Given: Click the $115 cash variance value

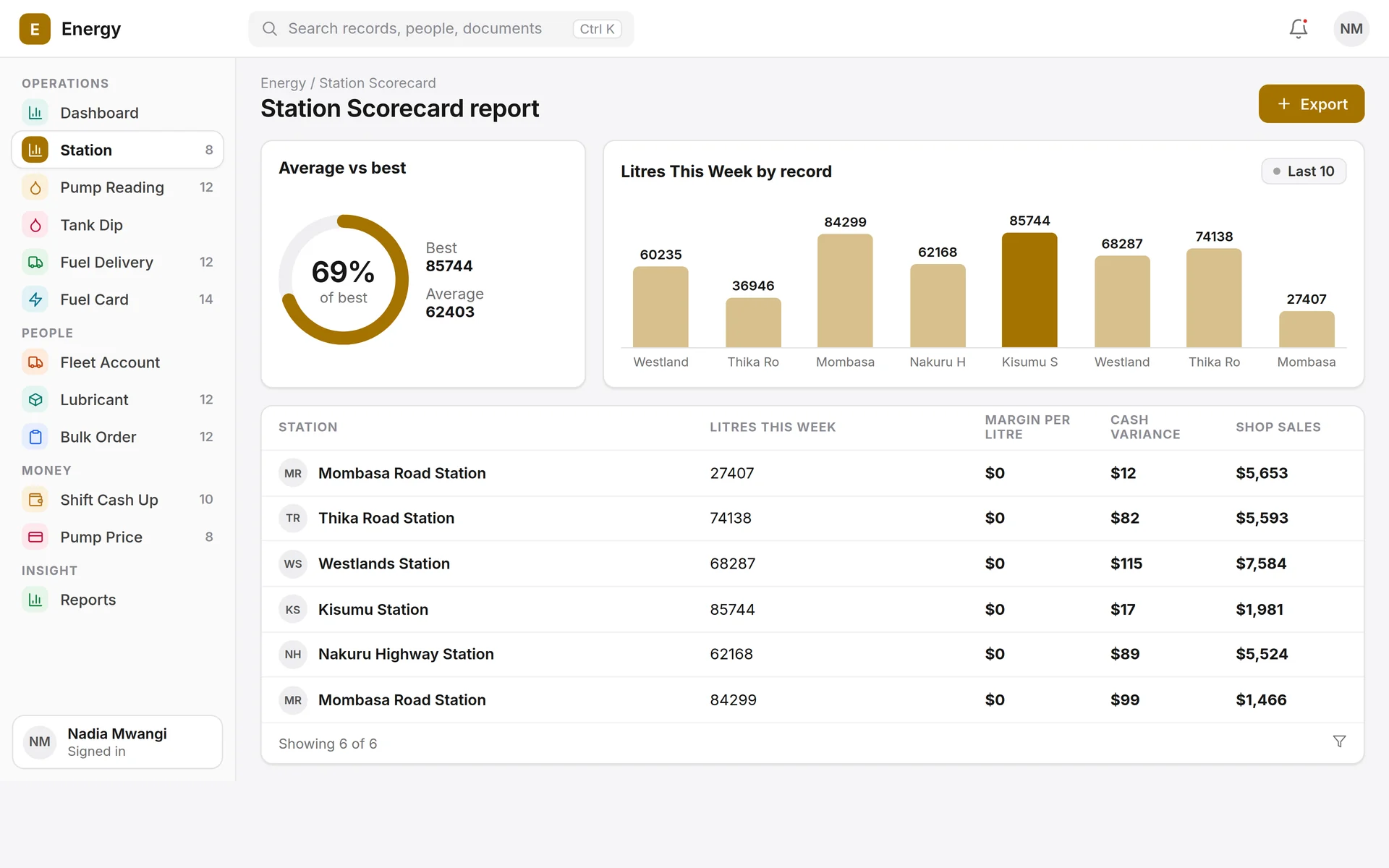Looking at the screenshot, I should (x=1126, y=564).
